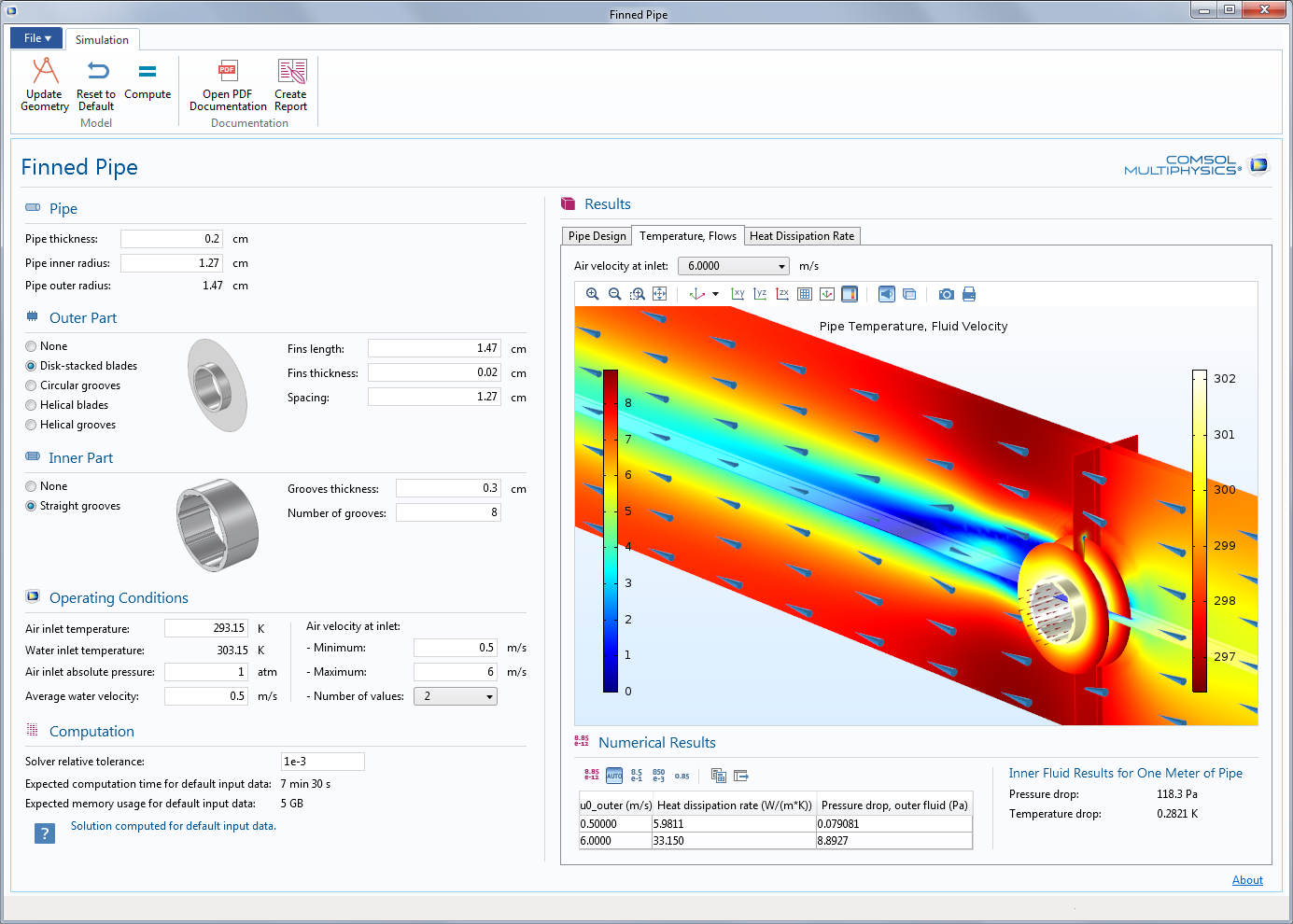Activate the Zoom Box tool

pos(637,294)
